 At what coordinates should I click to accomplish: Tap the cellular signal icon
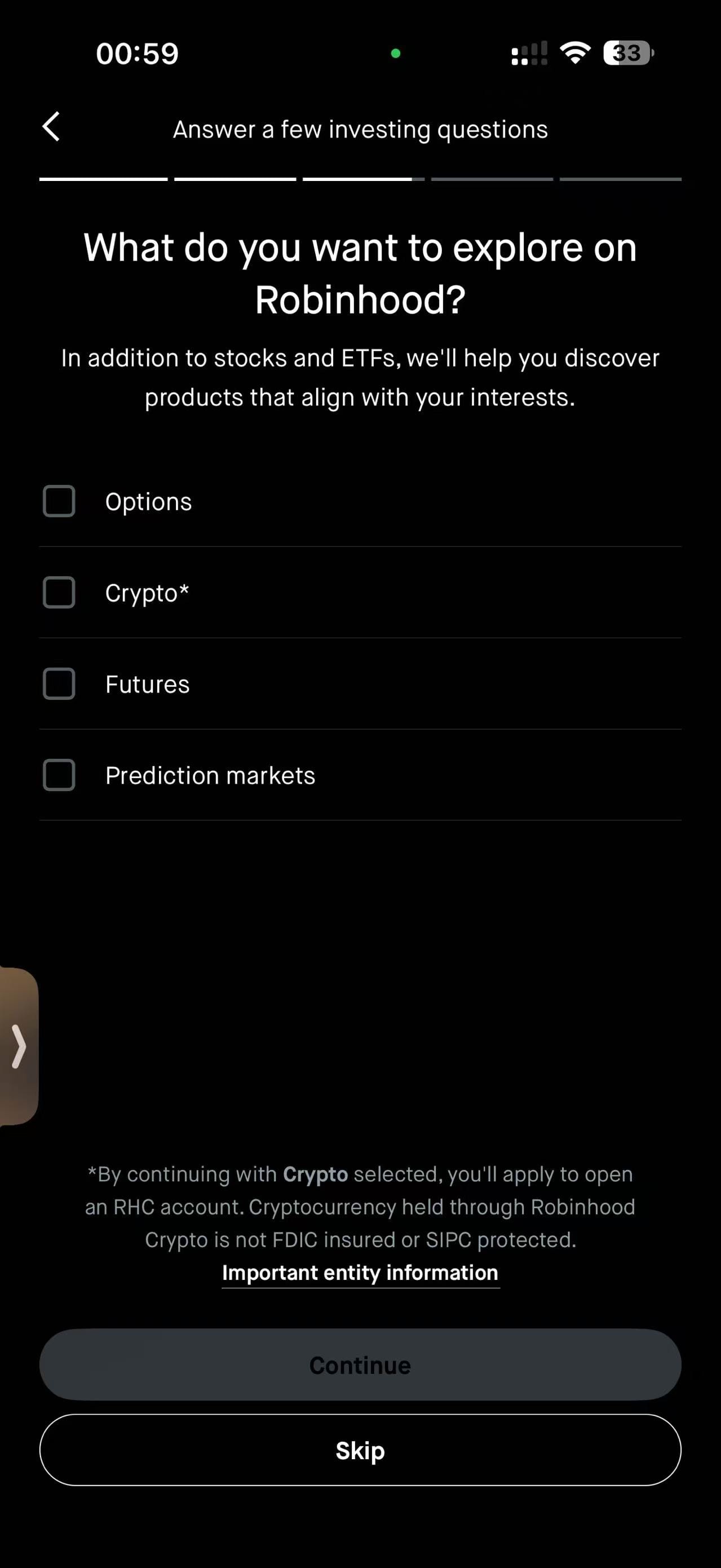coord(529,53)
